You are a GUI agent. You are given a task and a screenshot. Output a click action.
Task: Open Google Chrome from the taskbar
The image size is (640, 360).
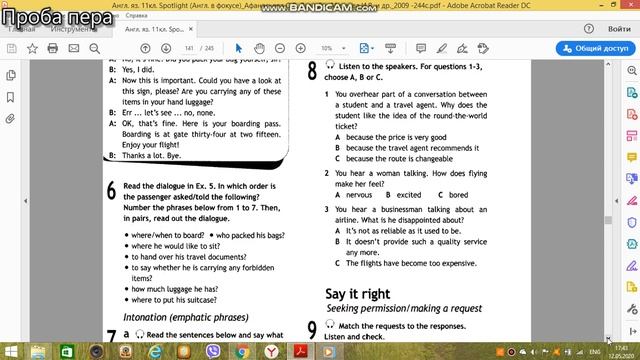pos(242,352)
